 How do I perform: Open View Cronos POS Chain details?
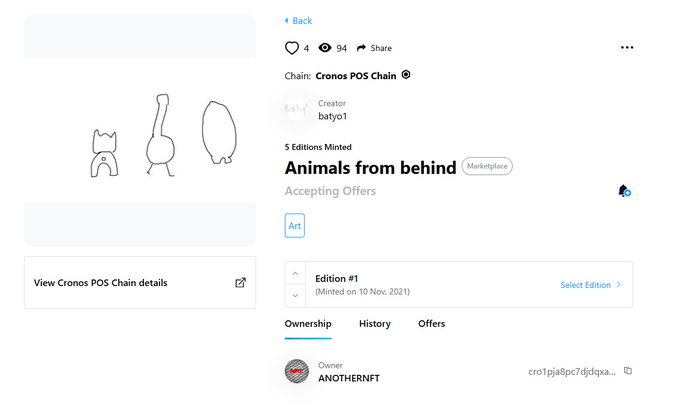tap(140, 283)
